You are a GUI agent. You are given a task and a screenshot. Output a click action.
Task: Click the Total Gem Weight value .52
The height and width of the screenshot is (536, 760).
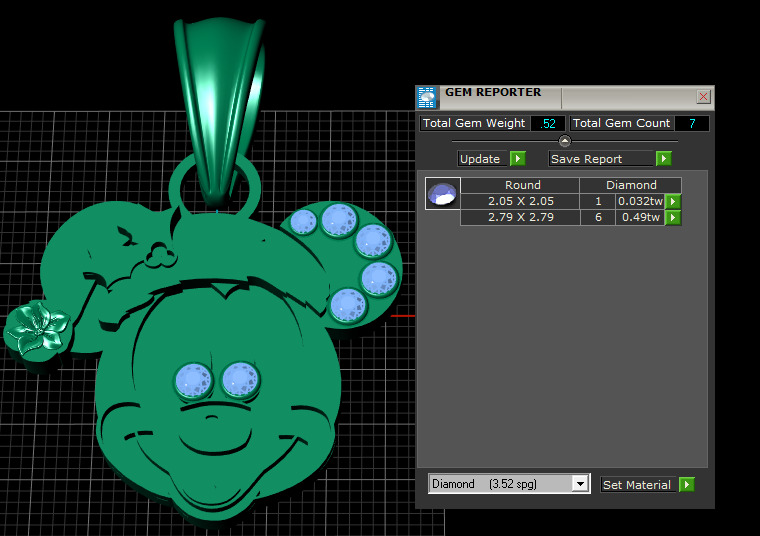point(548,124)
